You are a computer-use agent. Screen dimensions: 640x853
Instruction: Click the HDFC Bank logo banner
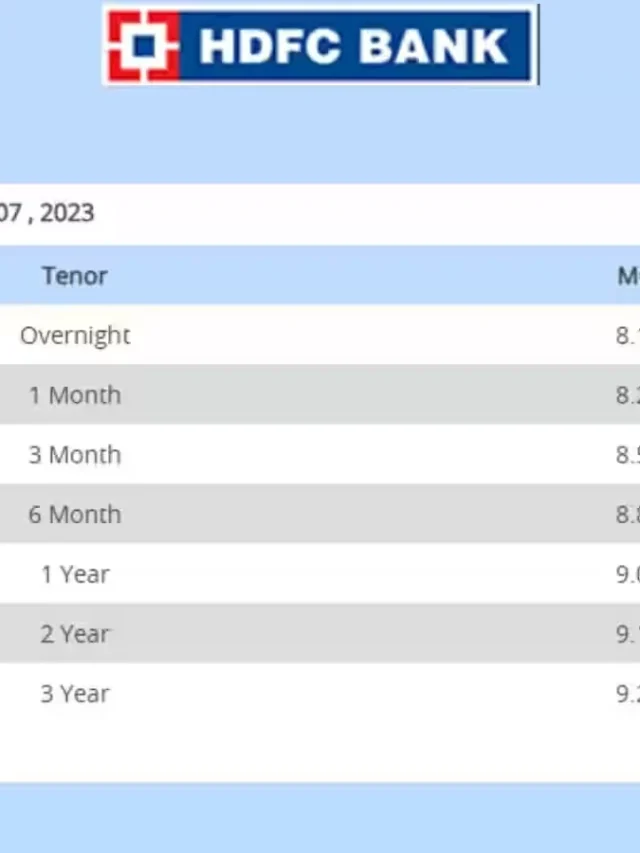tap(321, 45)
